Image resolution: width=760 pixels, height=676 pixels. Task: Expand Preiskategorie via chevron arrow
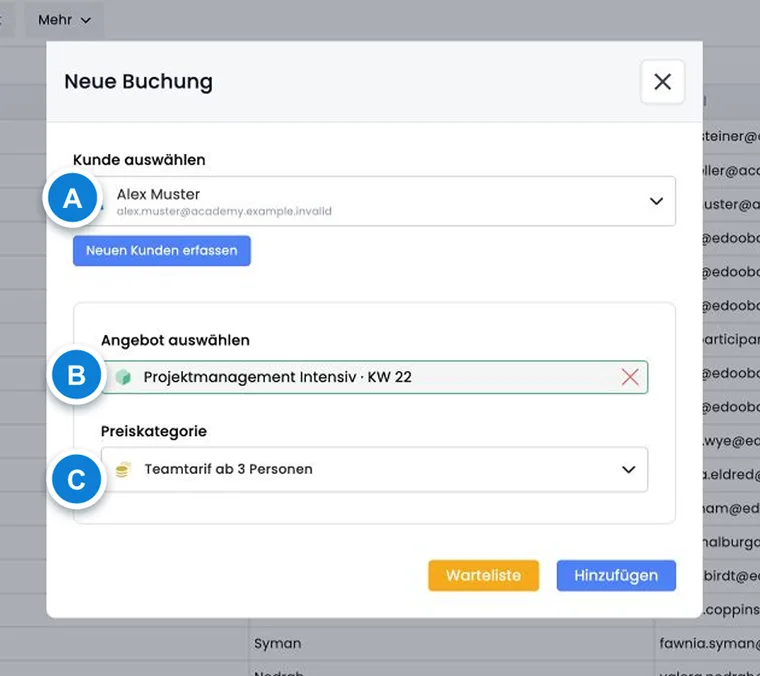[x=629, y=470]
